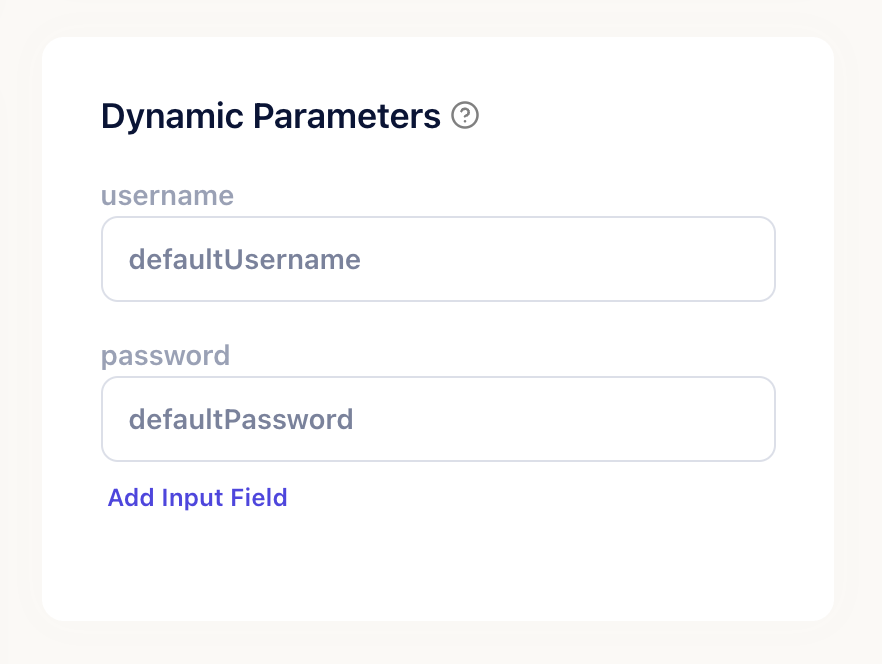Click the word Dynamic in title
This screenshot has width=882, height=664.
(x=172, y=116)
